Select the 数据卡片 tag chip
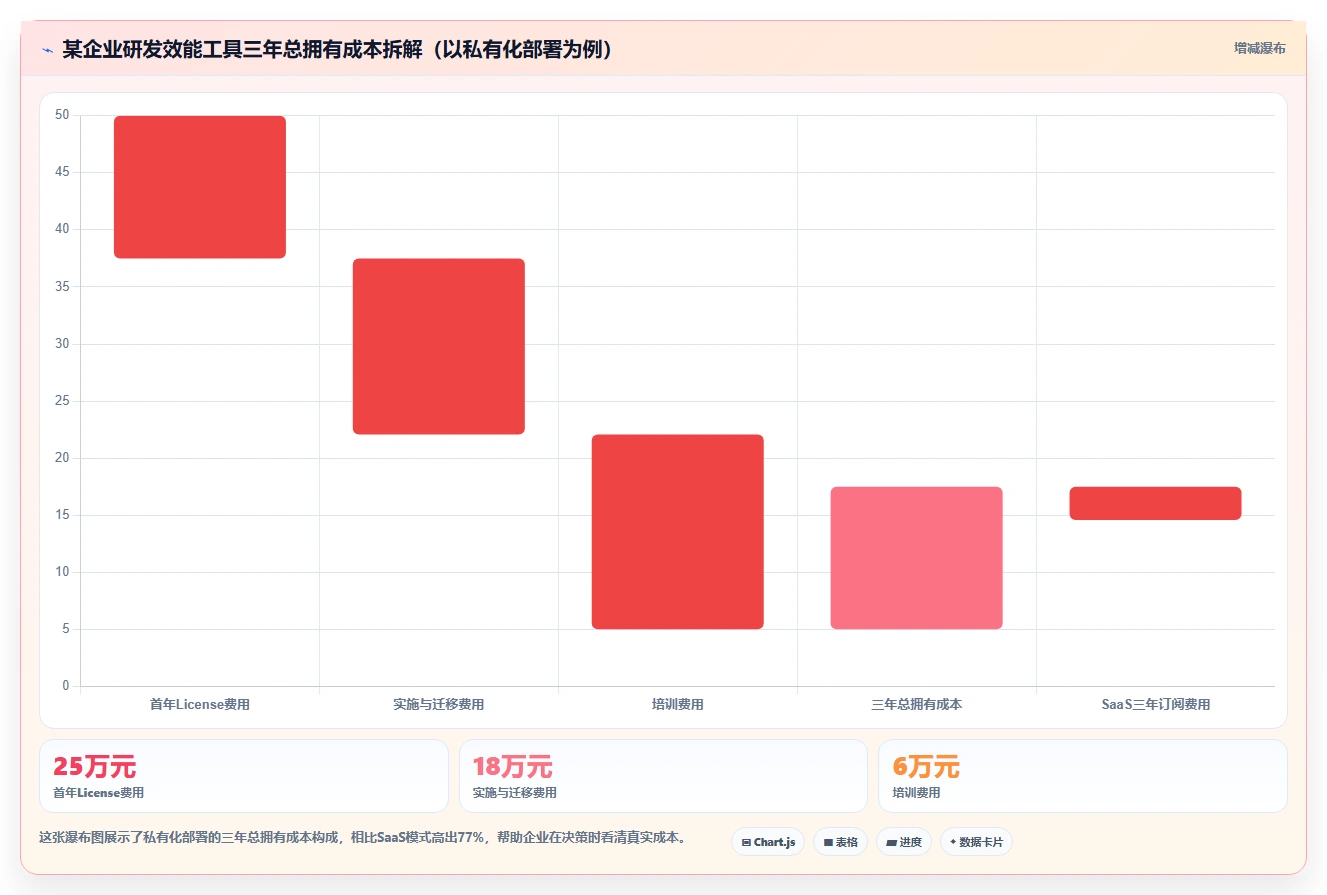Screen dimensions: 1327x895 pyautogui.click(x=976, y=842)
